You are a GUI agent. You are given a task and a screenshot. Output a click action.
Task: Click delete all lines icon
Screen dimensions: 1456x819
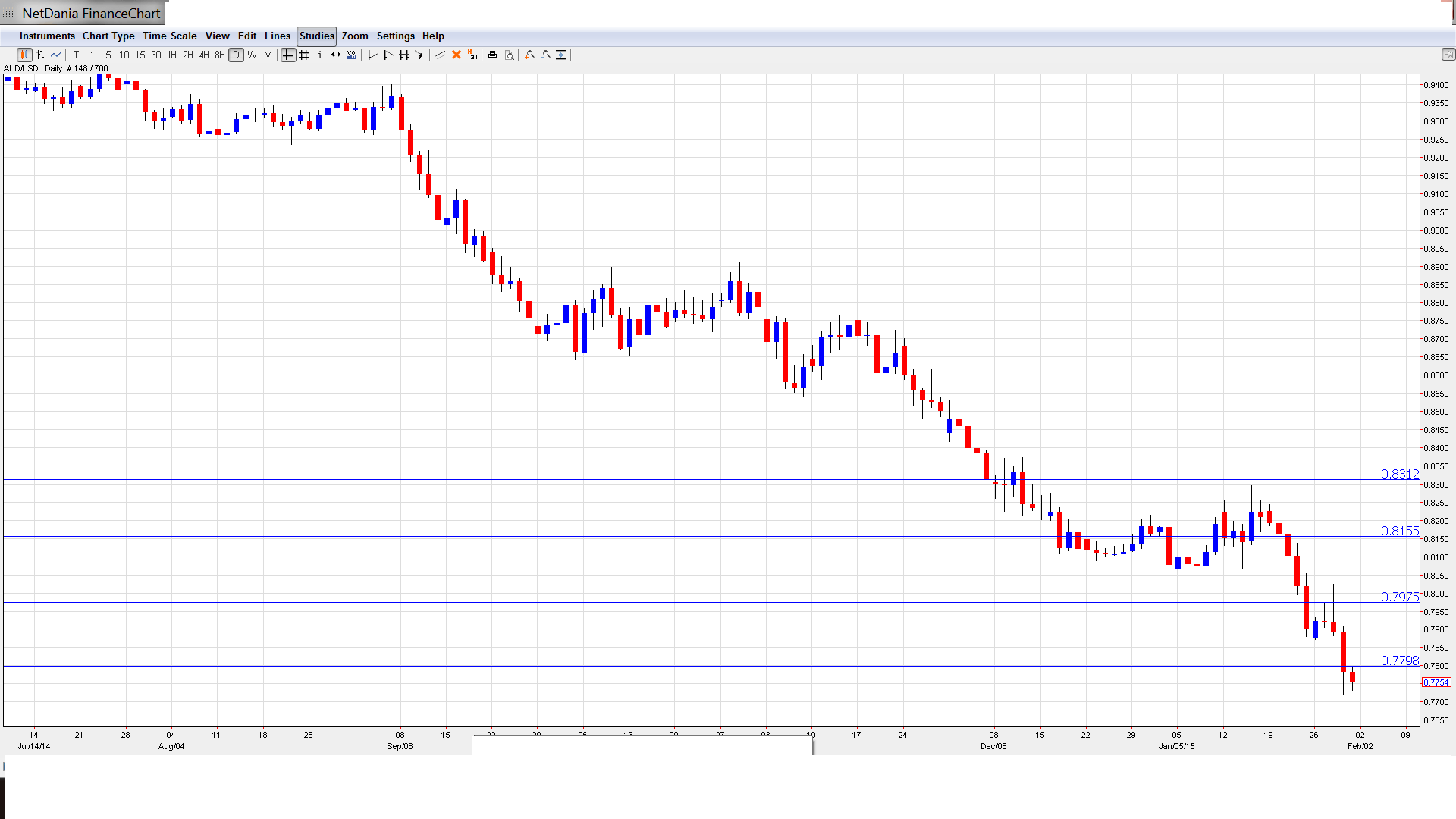(x=472, y=55)
